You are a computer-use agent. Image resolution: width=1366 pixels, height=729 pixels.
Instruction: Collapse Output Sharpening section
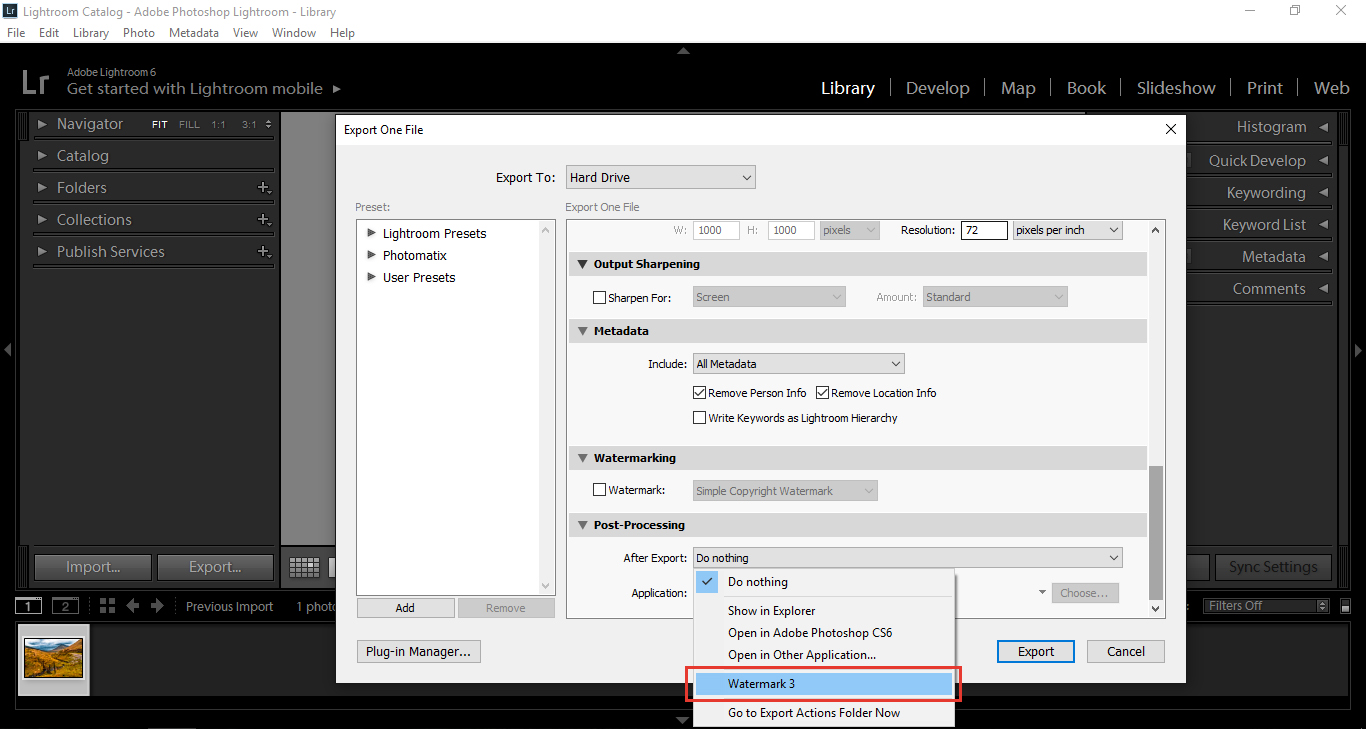coord(581,264)
